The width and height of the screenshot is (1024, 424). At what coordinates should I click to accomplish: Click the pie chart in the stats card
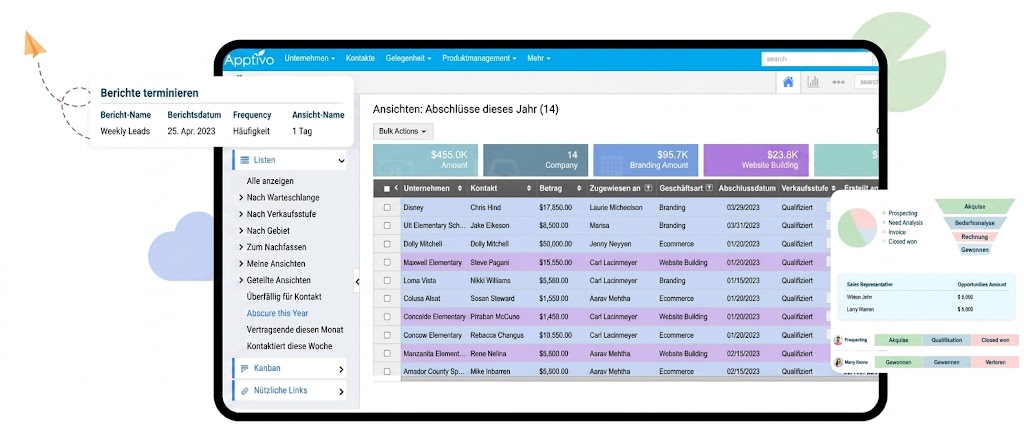point(857,227)
